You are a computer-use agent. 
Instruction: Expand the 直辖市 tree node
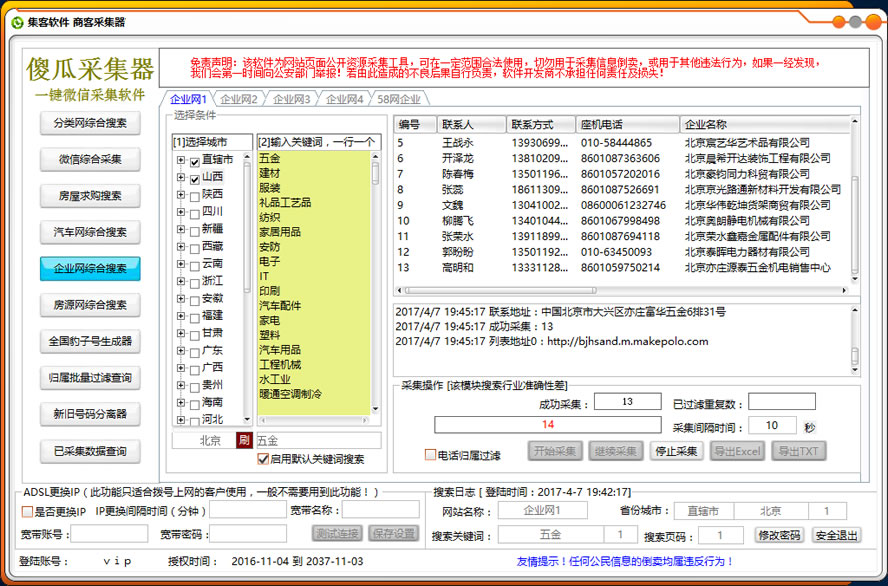(181, 160)
